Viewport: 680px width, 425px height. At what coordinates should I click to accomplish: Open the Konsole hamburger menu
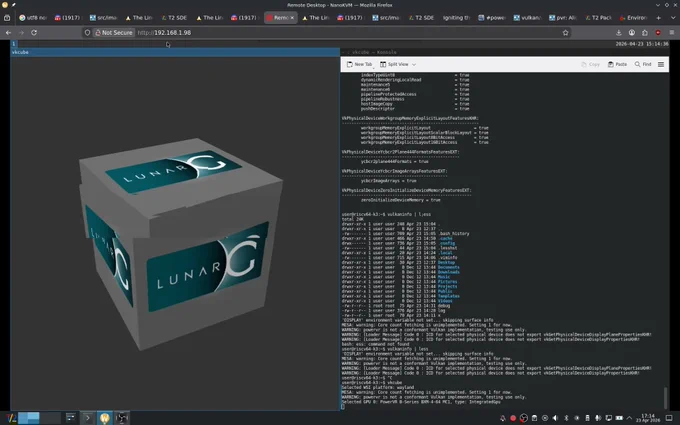661,64
